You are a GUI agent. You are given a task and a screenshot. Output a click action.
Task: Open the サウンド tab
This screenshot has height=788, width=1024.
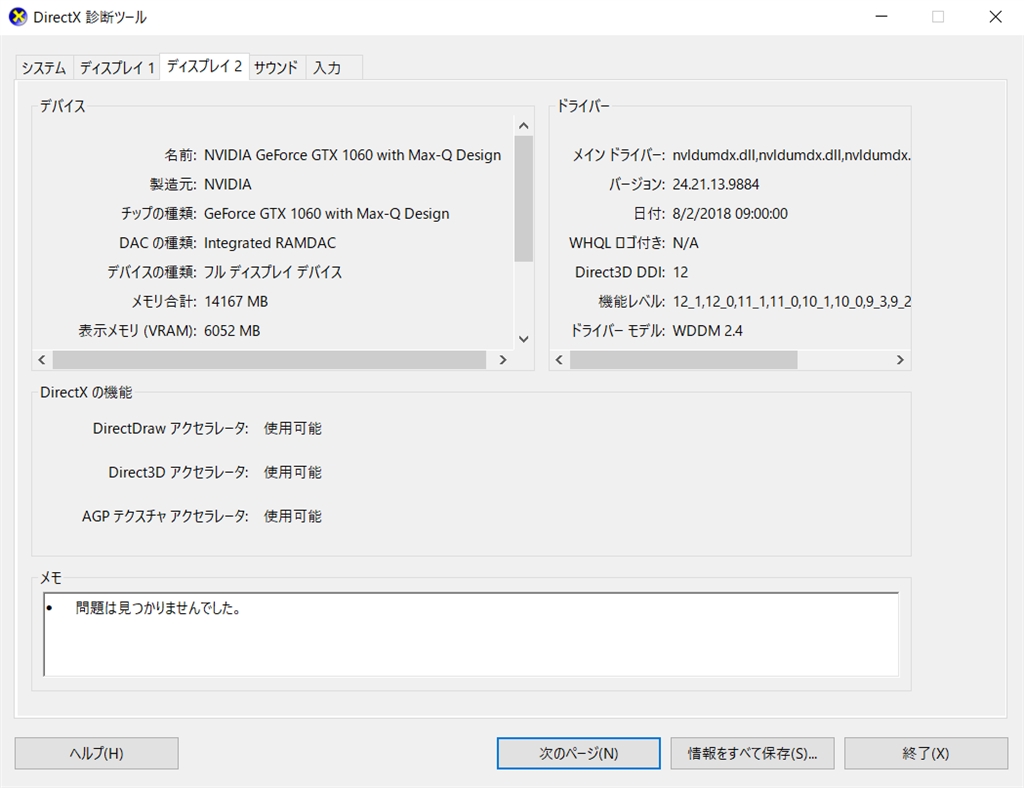pyautogui.click(x=276, y=68)
